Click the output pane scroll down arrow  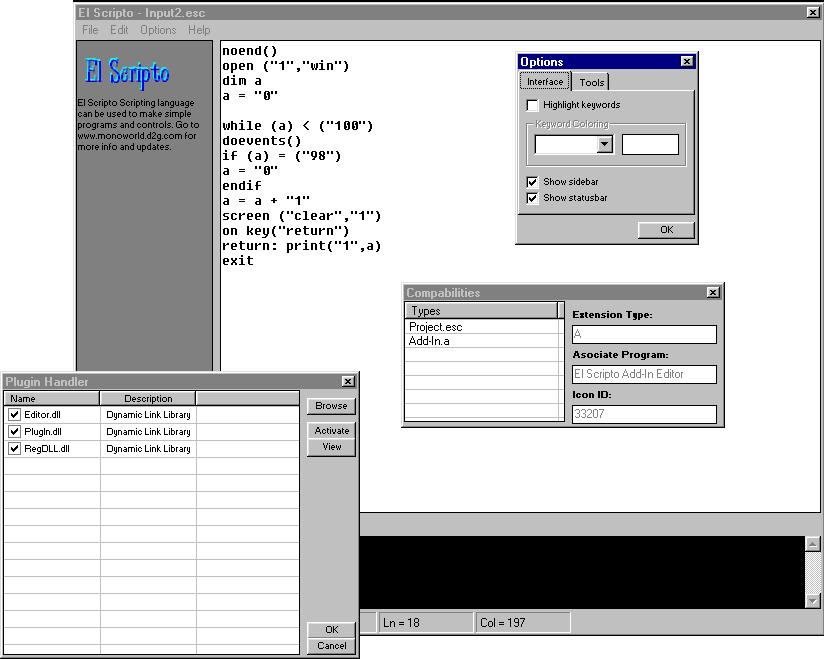tap(812, 601)
